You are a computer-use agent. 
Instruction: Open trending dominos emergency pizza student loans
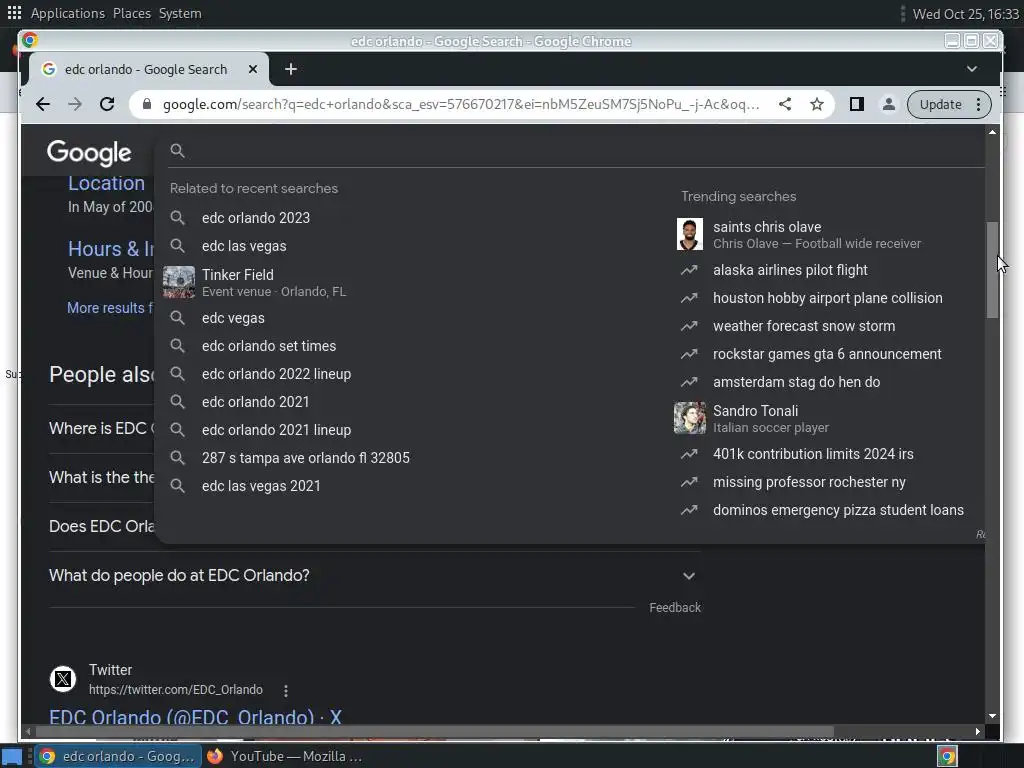[x=839, y=511]
